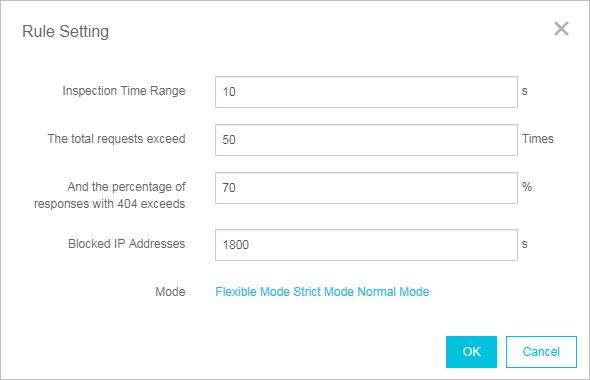590x380 pixels.
Task: Click the percentage of responses with 404 label
Action: (x=109, y=195)
